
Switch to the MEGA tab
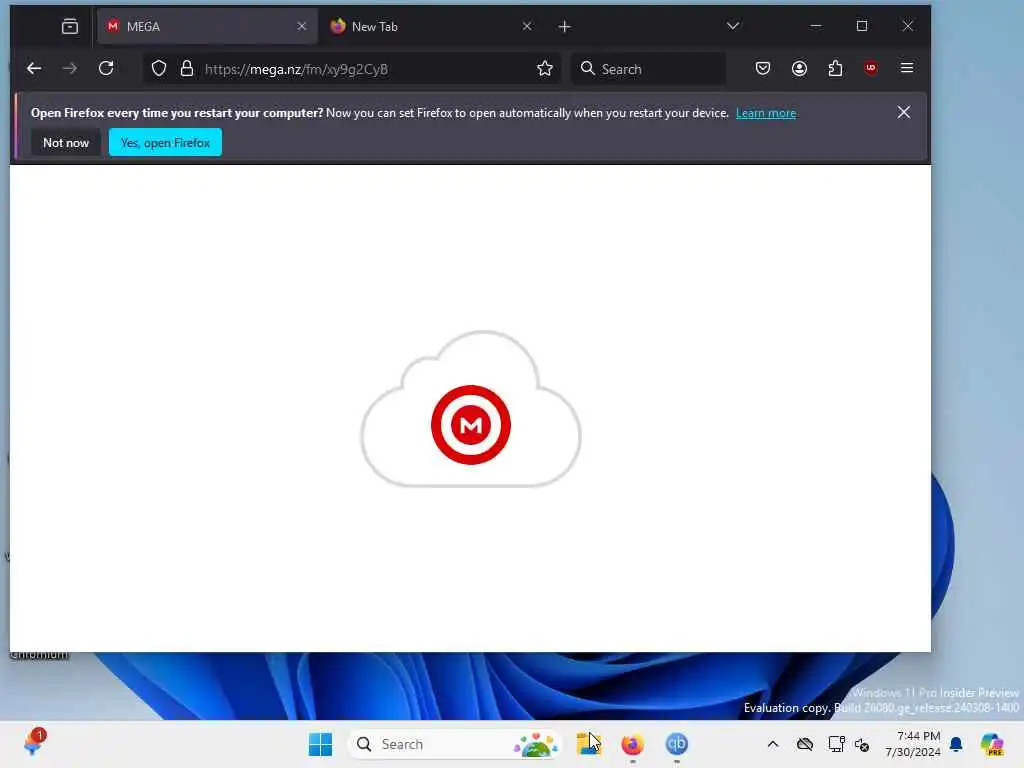pyautogui.click(x=207, y=26)
